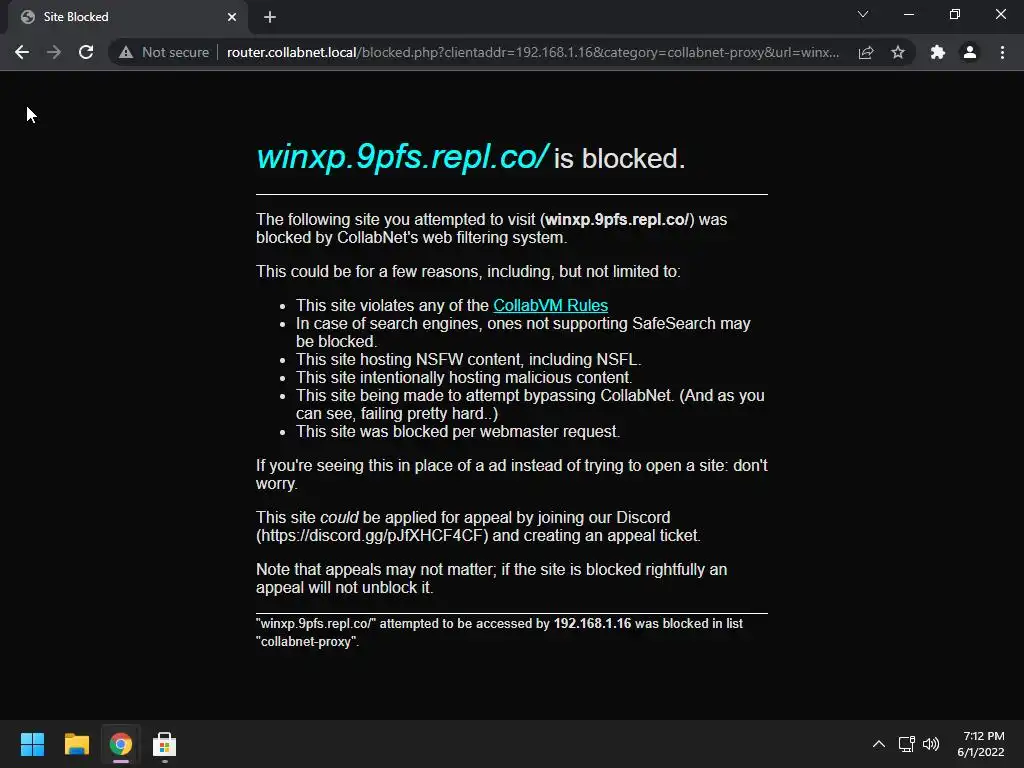Click the "collabnet-proxy" list name text
Viewport: 1024px width, 768px height.
point(306,642)
